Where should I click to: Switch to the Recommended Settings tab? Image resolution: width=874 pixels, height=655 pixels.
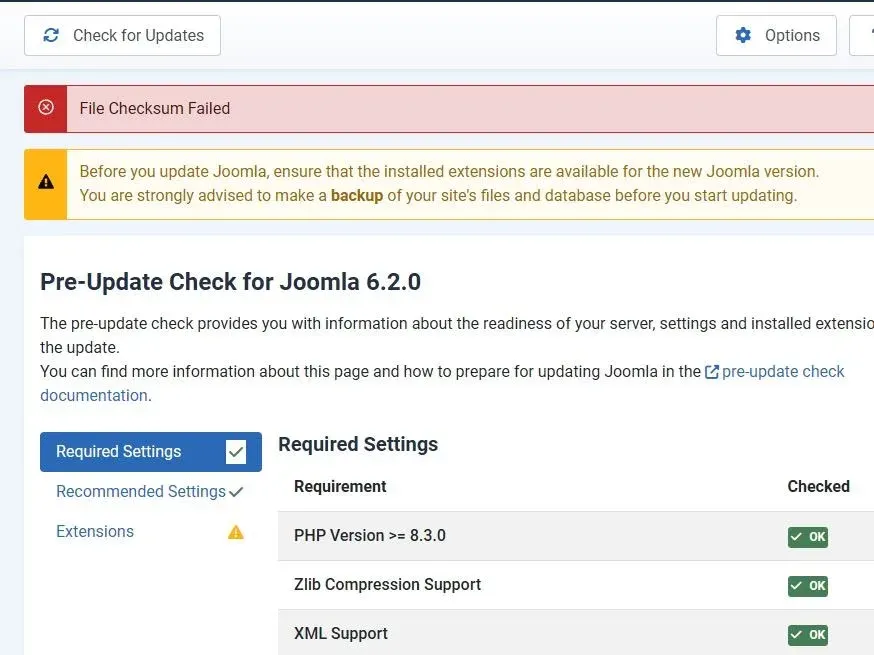[150, 492]
